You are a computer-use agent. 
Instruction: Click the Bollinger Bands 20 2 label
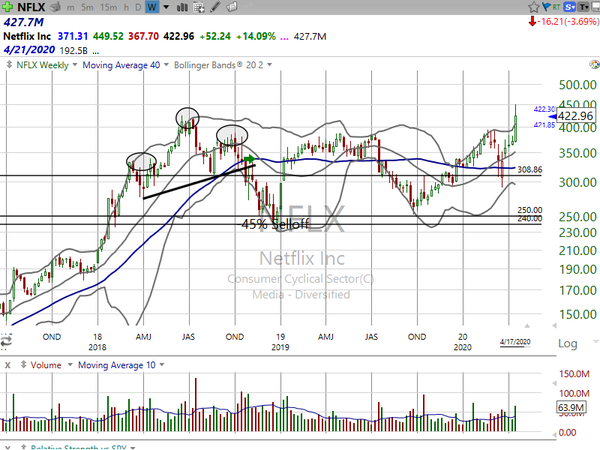pyautogui.click(x=218, y=65)
